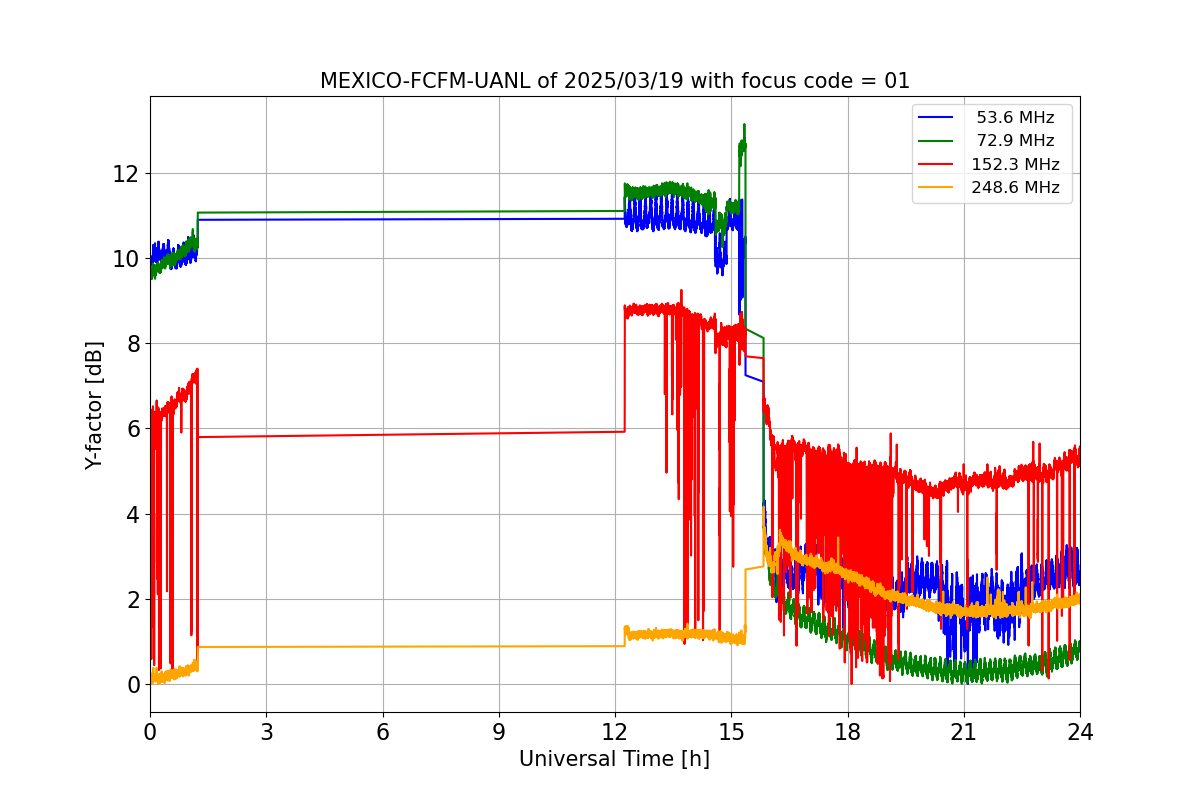Click x-axis tick label 6
Screen dimensions: 1200x800
382,732
